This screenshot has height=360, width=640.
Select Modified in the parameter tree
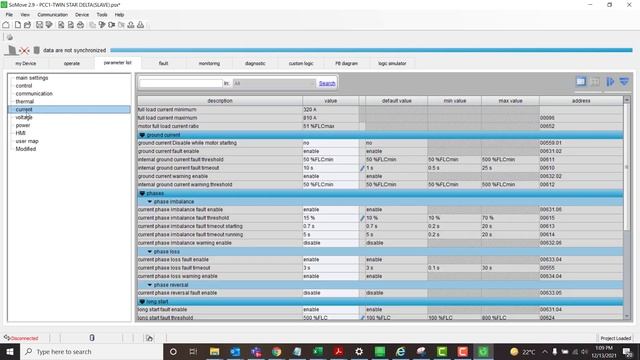coord(26,149)
